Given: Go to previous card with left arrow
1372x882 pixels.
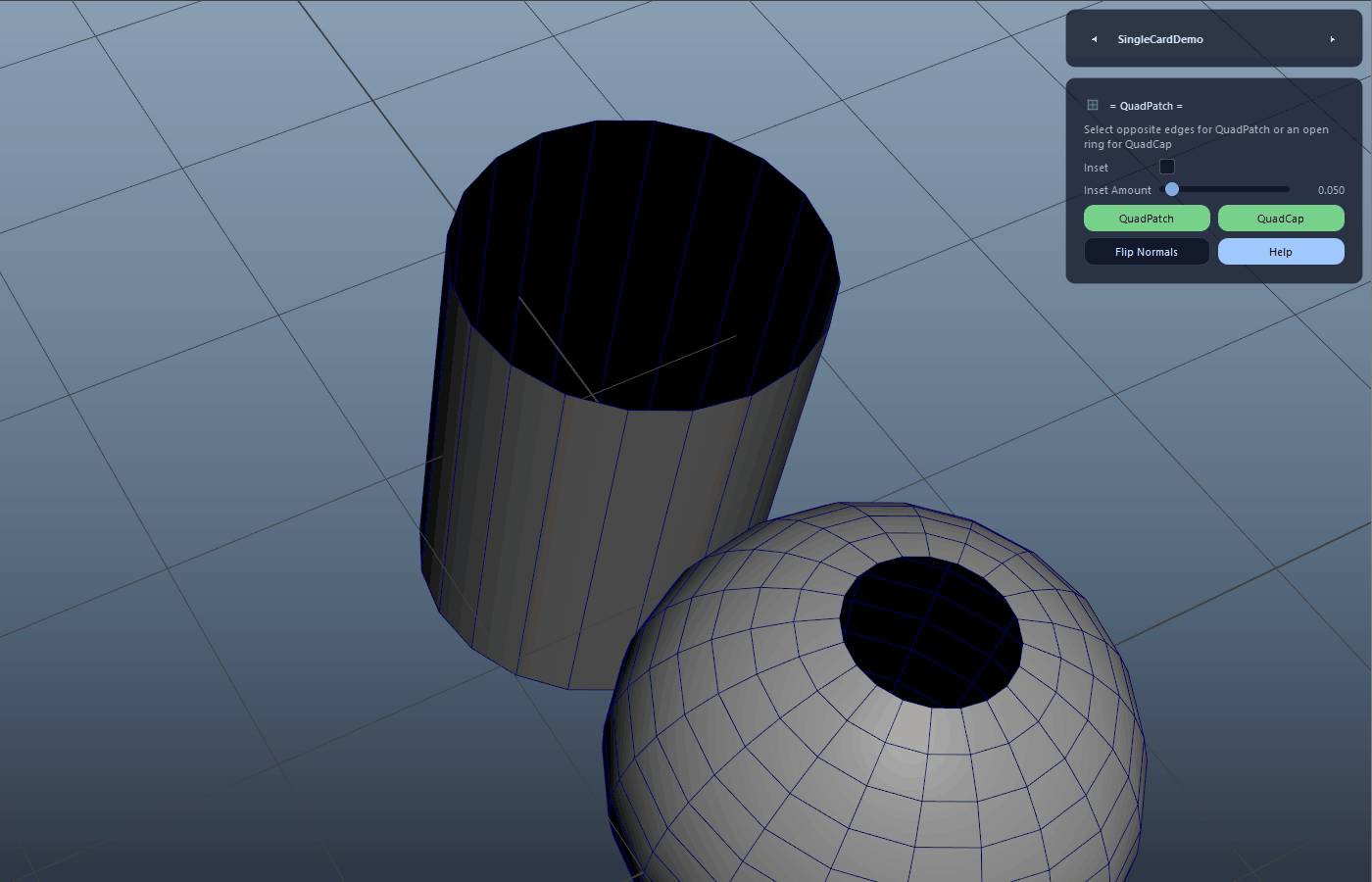Looking at the screenshot, I should 1094,39.
